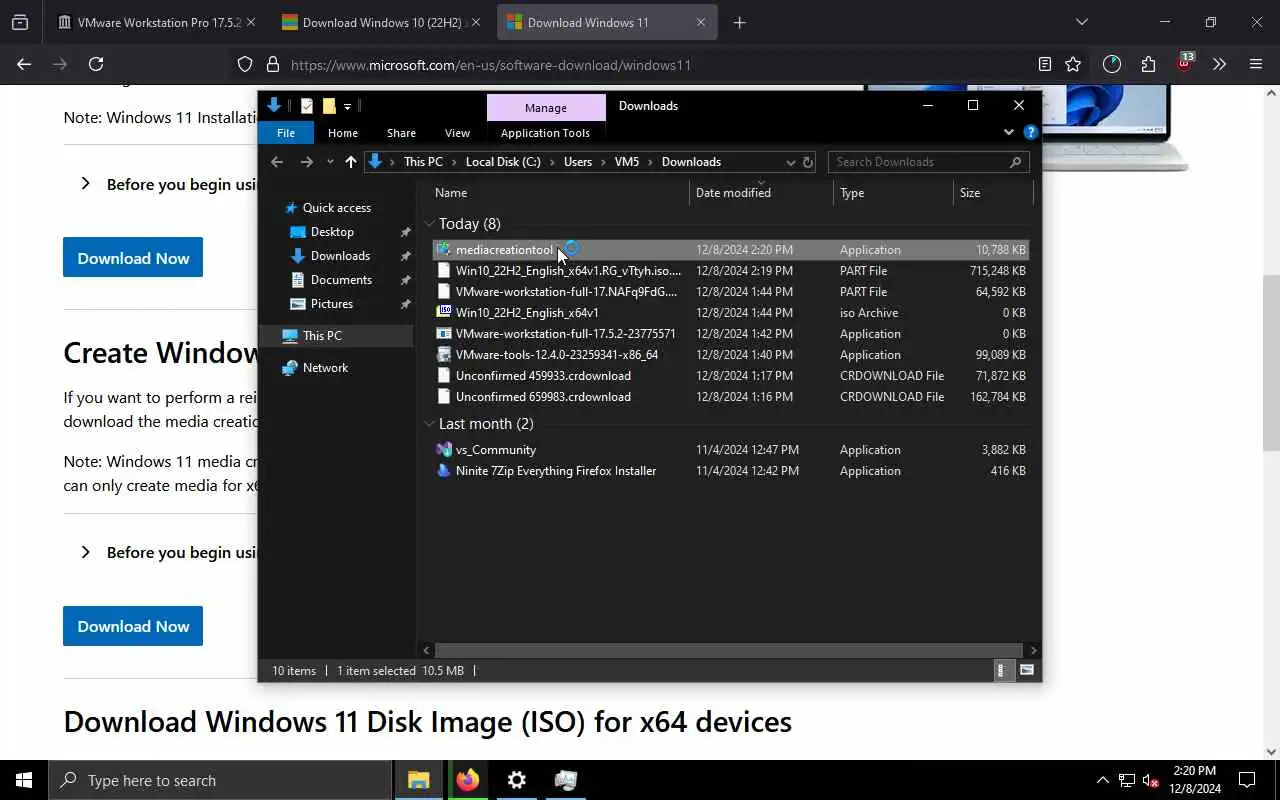
Task: Click the vs_Community installer icon
Action: 445,450
